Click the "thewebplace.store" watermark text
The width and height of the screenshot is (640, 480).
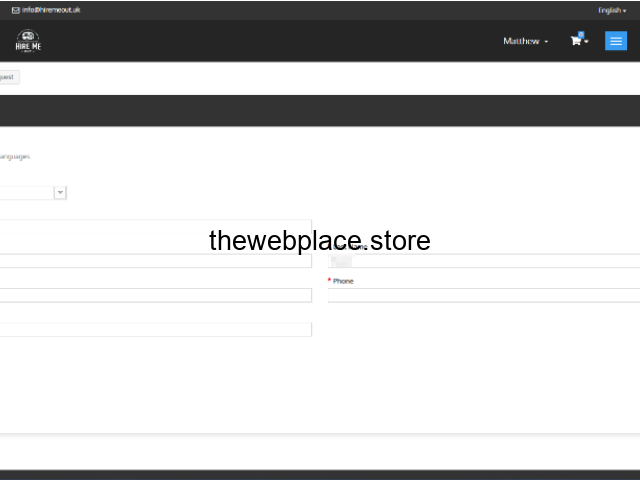point(320,241)
